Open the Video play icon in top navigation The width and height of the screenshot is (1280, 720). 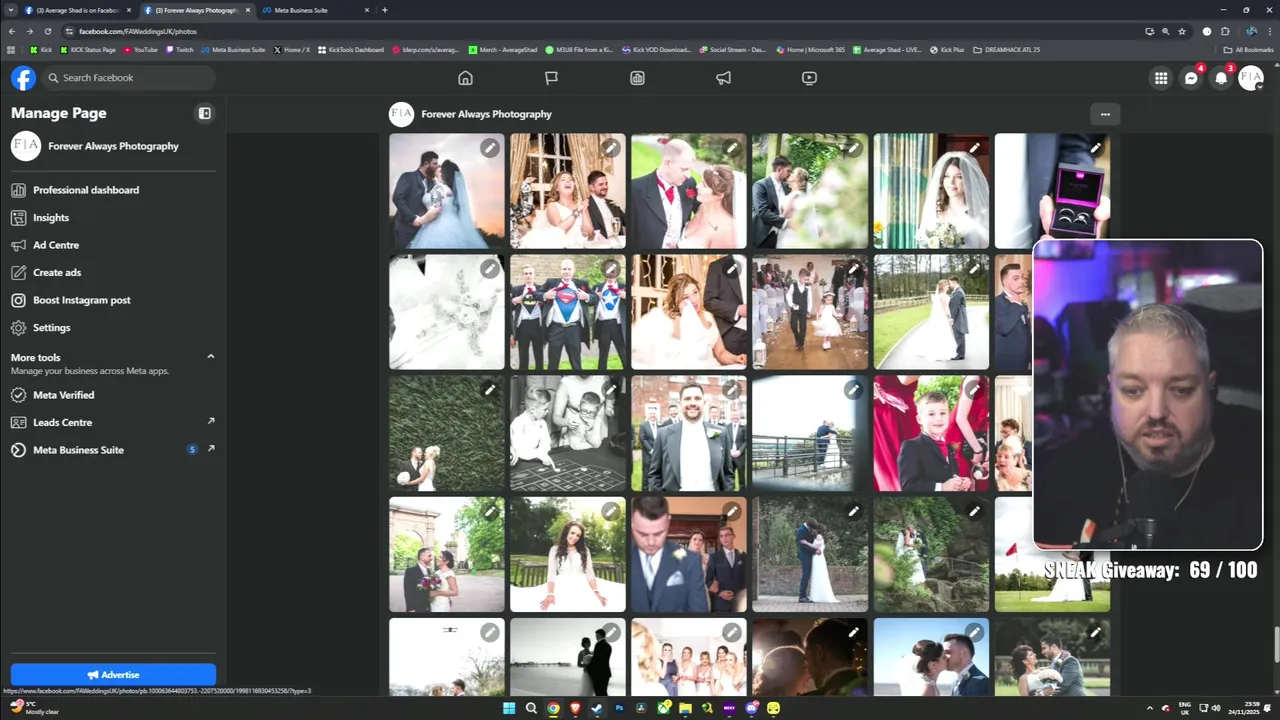809,78
